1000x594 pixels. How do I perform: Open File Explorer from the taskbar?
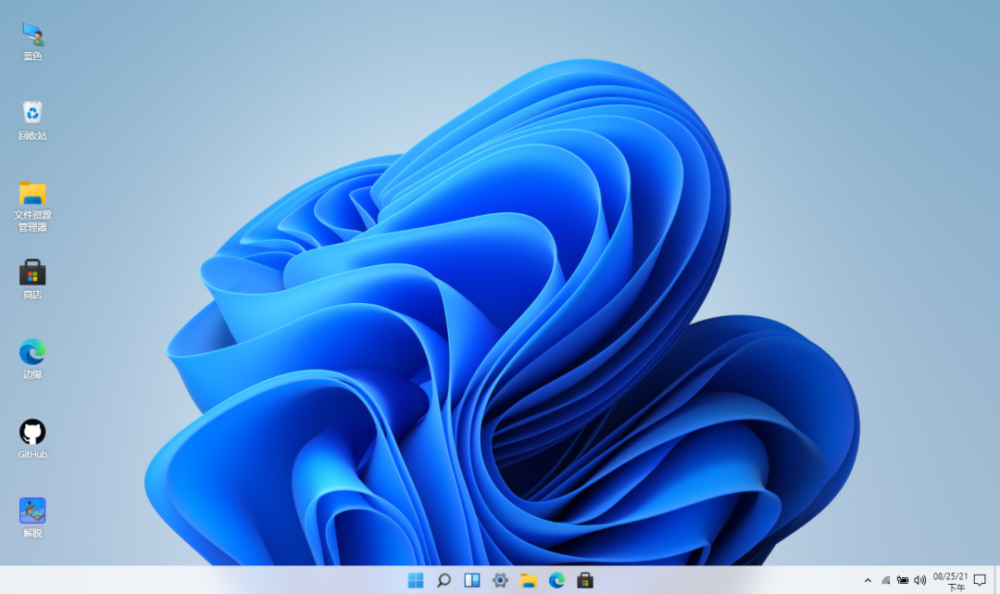(528, 580)
